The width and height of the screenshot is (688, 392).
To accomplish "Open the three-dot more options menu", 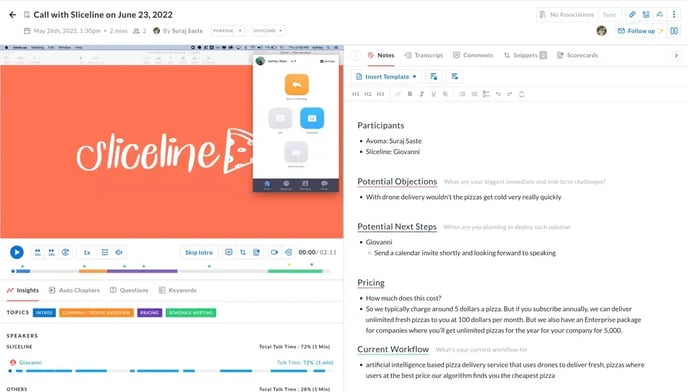I will point(674,14).
